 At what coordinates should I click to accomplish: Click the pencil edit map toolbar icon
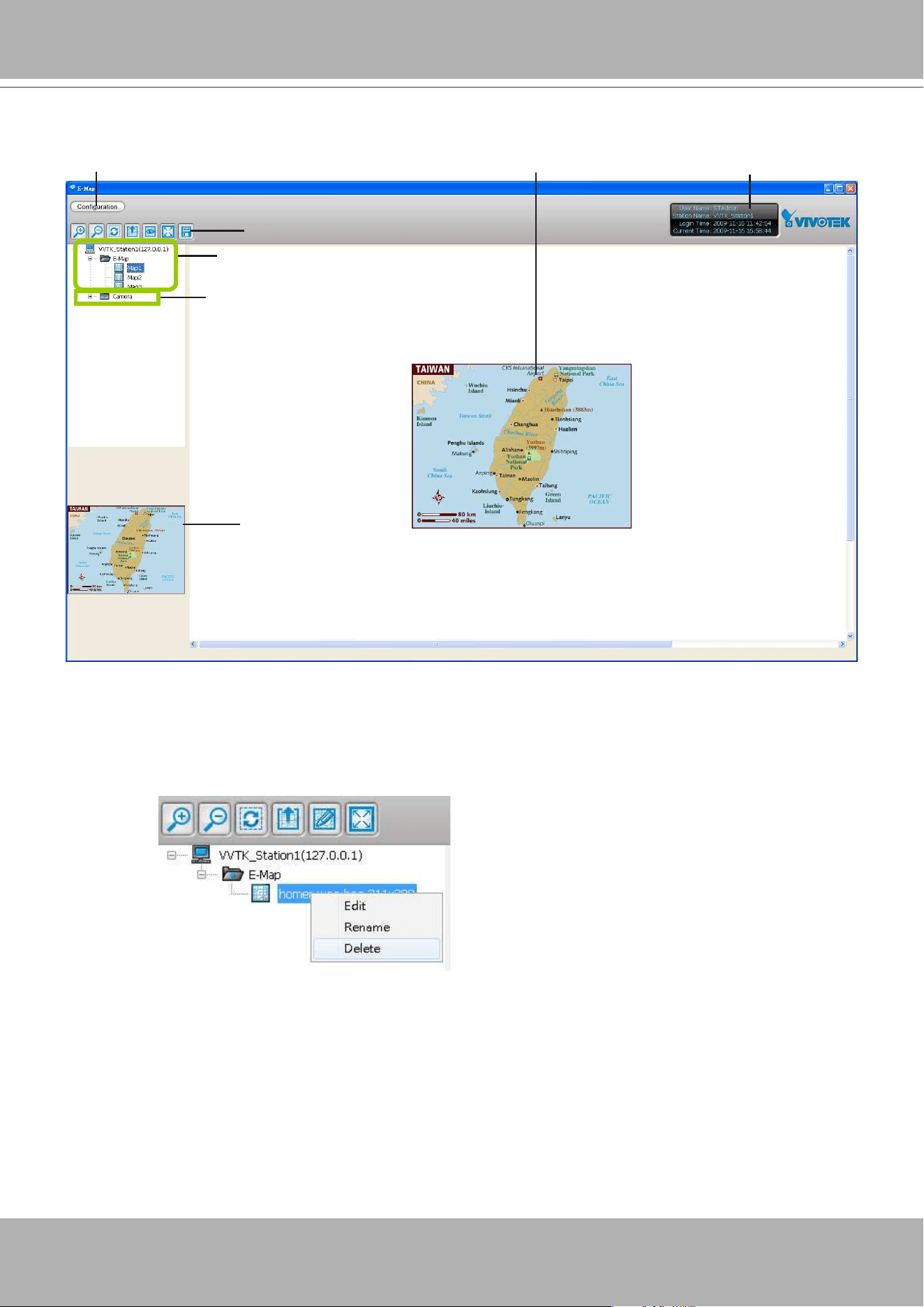click(x=325, y=818)
